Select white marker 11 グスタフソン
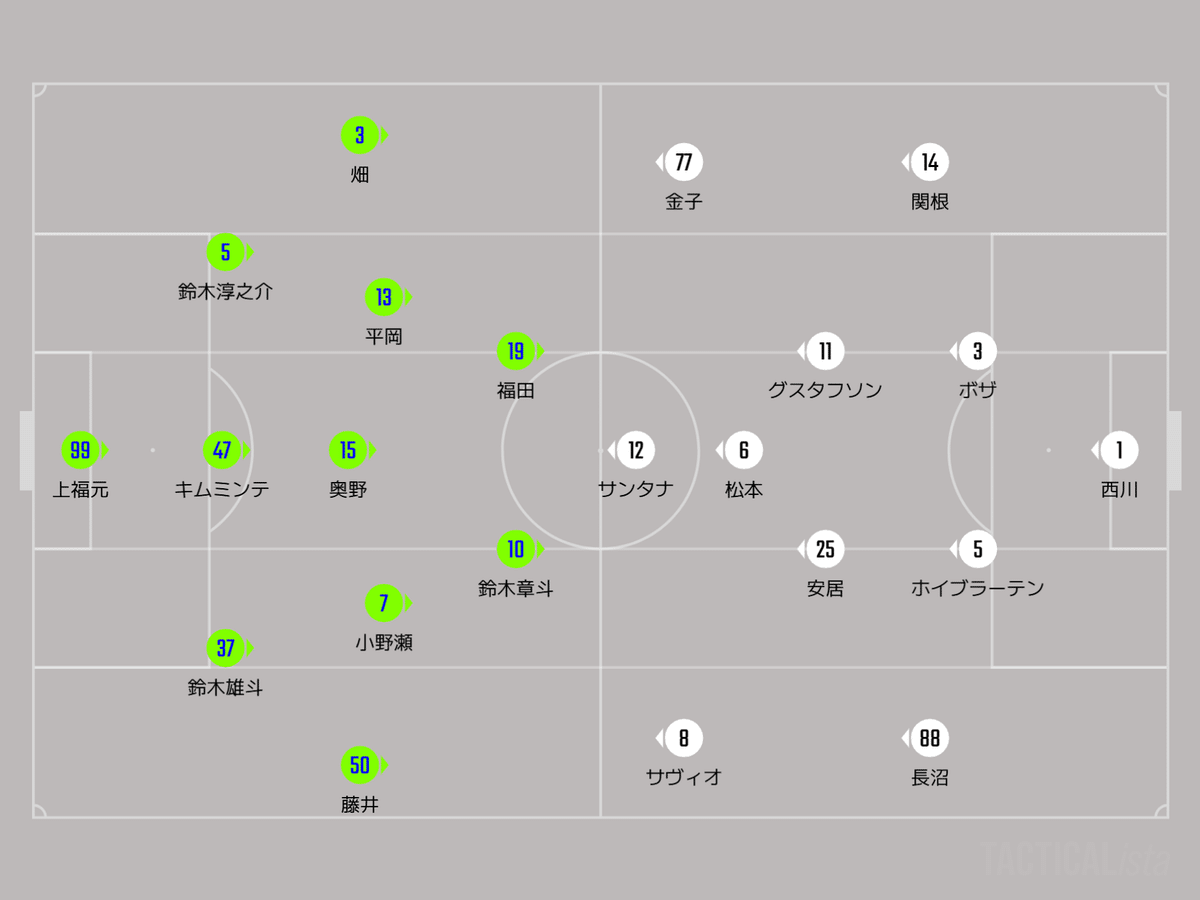 [x=824, y=351]
